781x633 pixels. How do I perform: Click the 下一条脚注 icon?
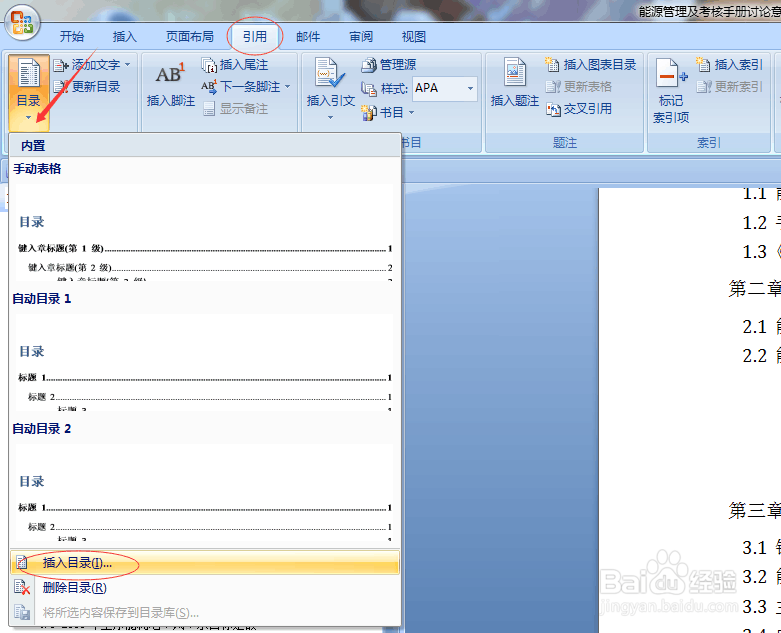(209, 87)
